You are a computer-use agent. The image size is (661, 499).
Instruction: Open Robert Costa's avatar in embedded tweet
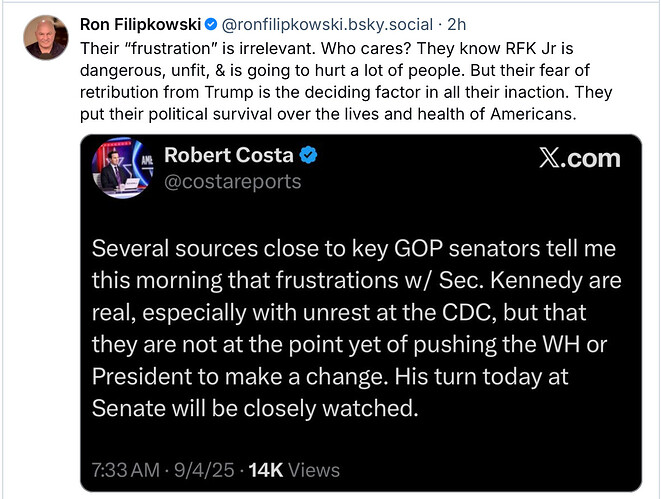123,168
